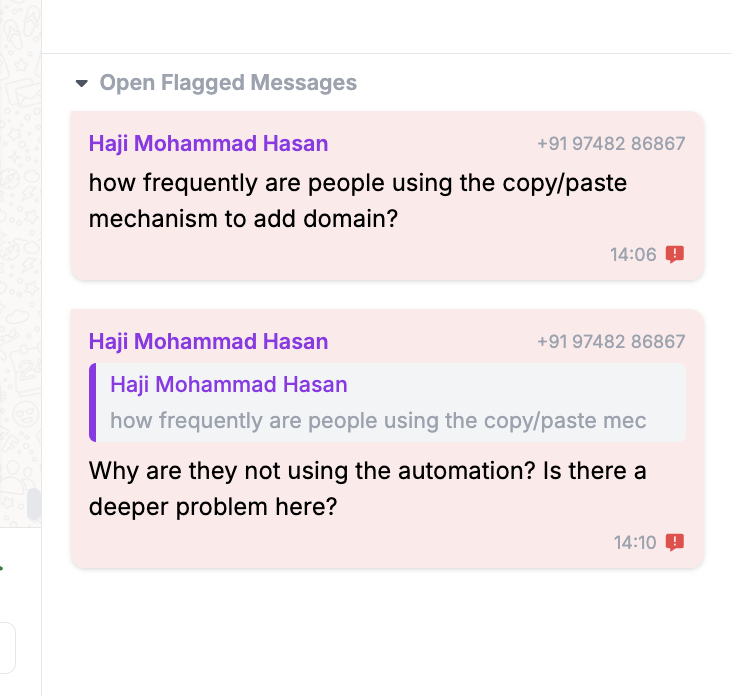Select the 'Why are they not using' message
The height and width of the screenshot is (696, 732).
[367, 488]
